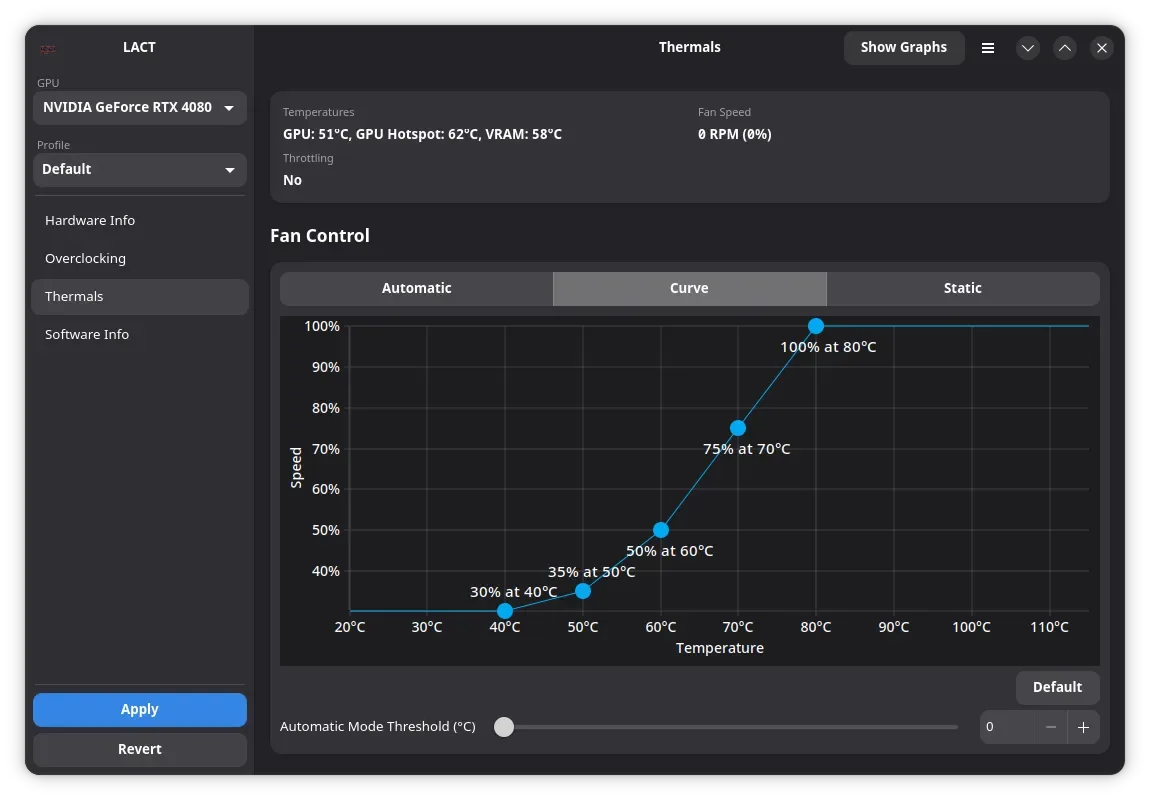Expand the Default profile dropdown
This screenshot has width=1150, height=800.
point(139,169)
